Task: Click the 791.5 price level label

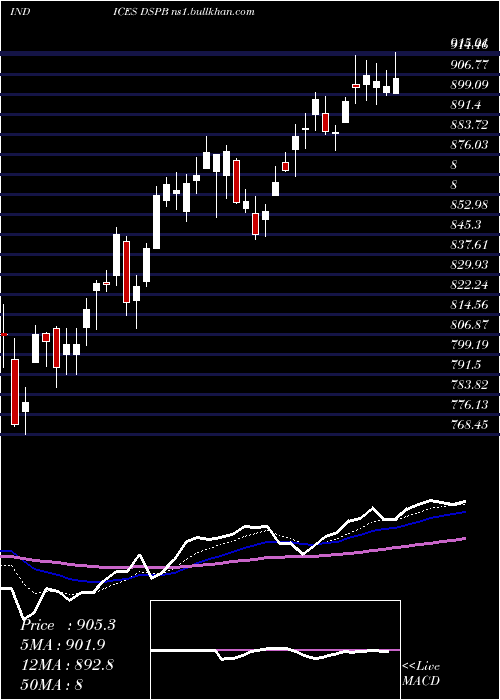Action: pyautogui.click(x=466, y=364)
